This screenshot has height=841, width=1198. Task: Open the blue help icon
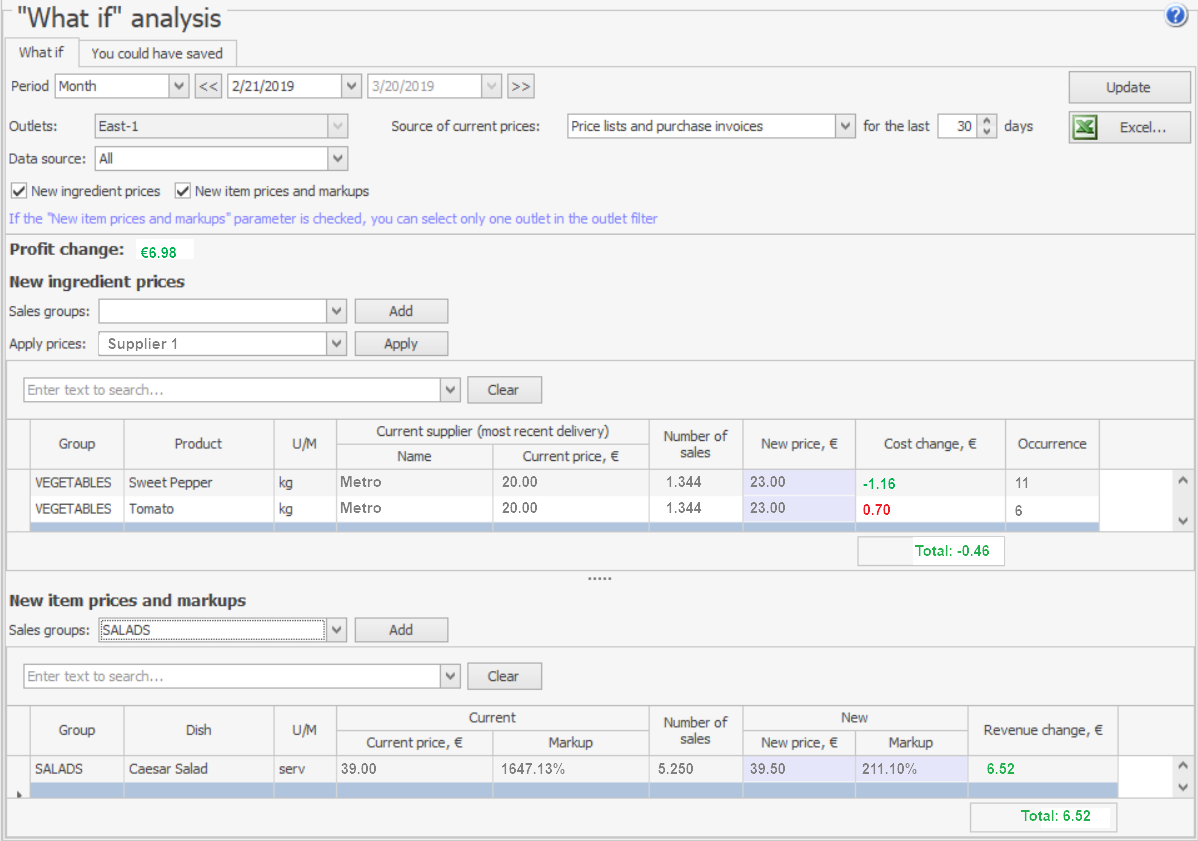tap(1176, 16)
